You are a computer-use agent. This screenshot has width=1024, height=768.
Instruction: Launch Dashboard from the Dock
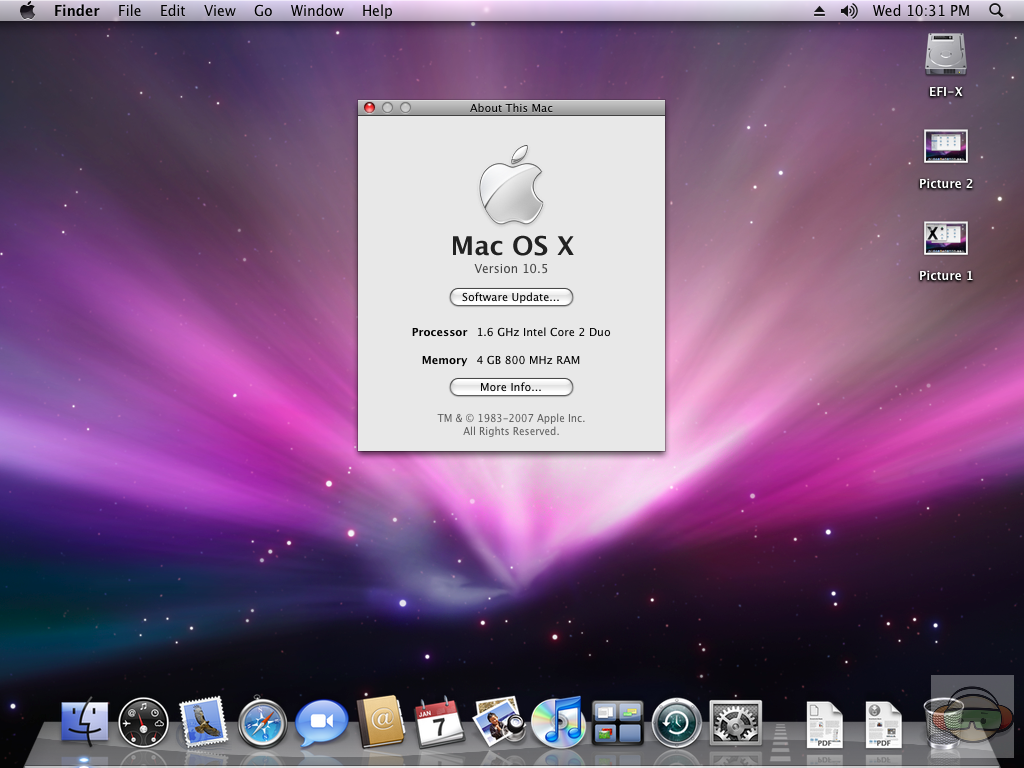[x=144, y=722]
